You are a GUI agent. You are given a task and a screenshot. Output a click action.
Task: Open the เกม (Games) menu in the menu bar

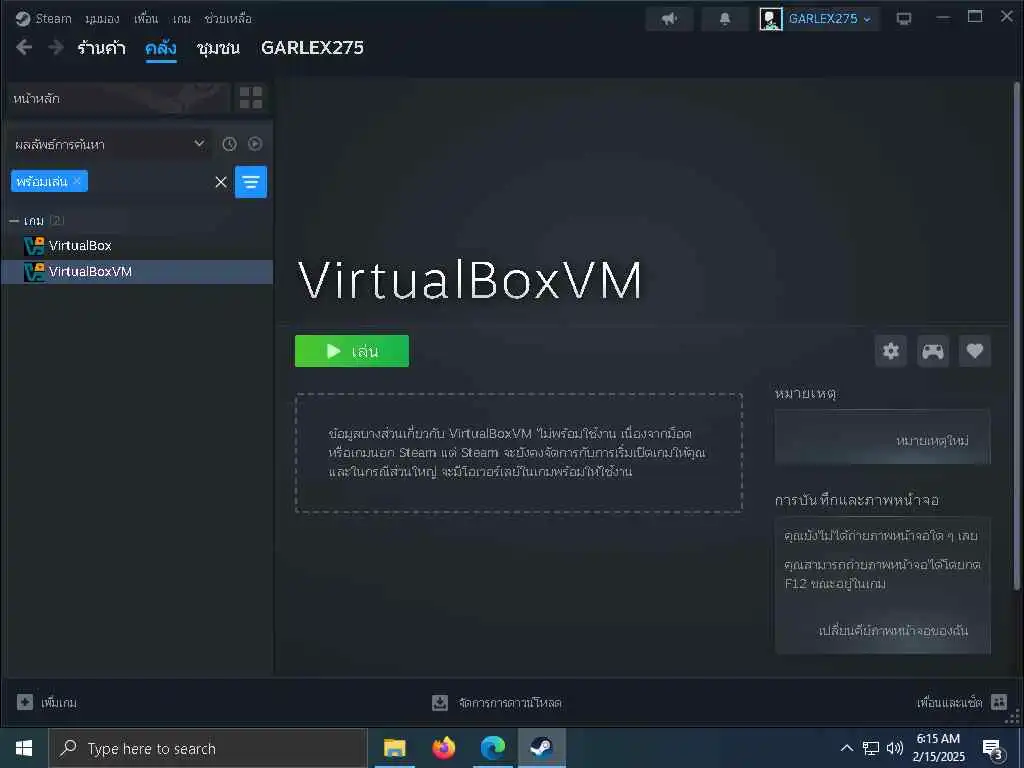click(182, 18)
